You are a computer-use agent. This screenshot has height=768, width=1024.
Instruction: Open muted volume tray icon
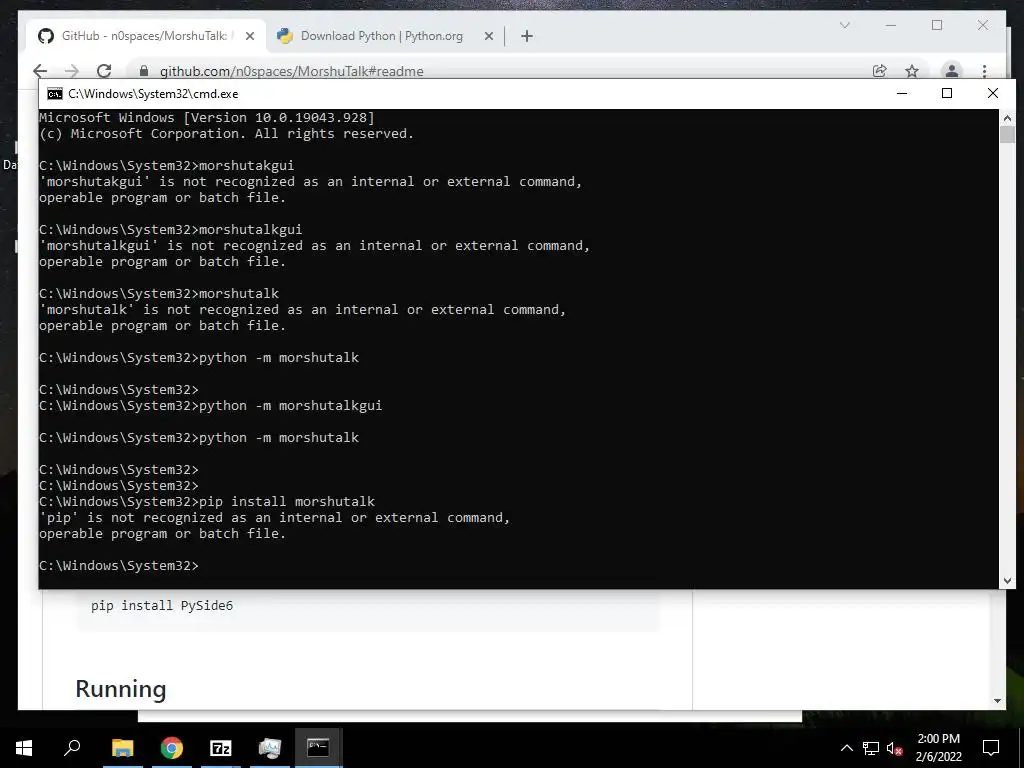coord(895,748)
